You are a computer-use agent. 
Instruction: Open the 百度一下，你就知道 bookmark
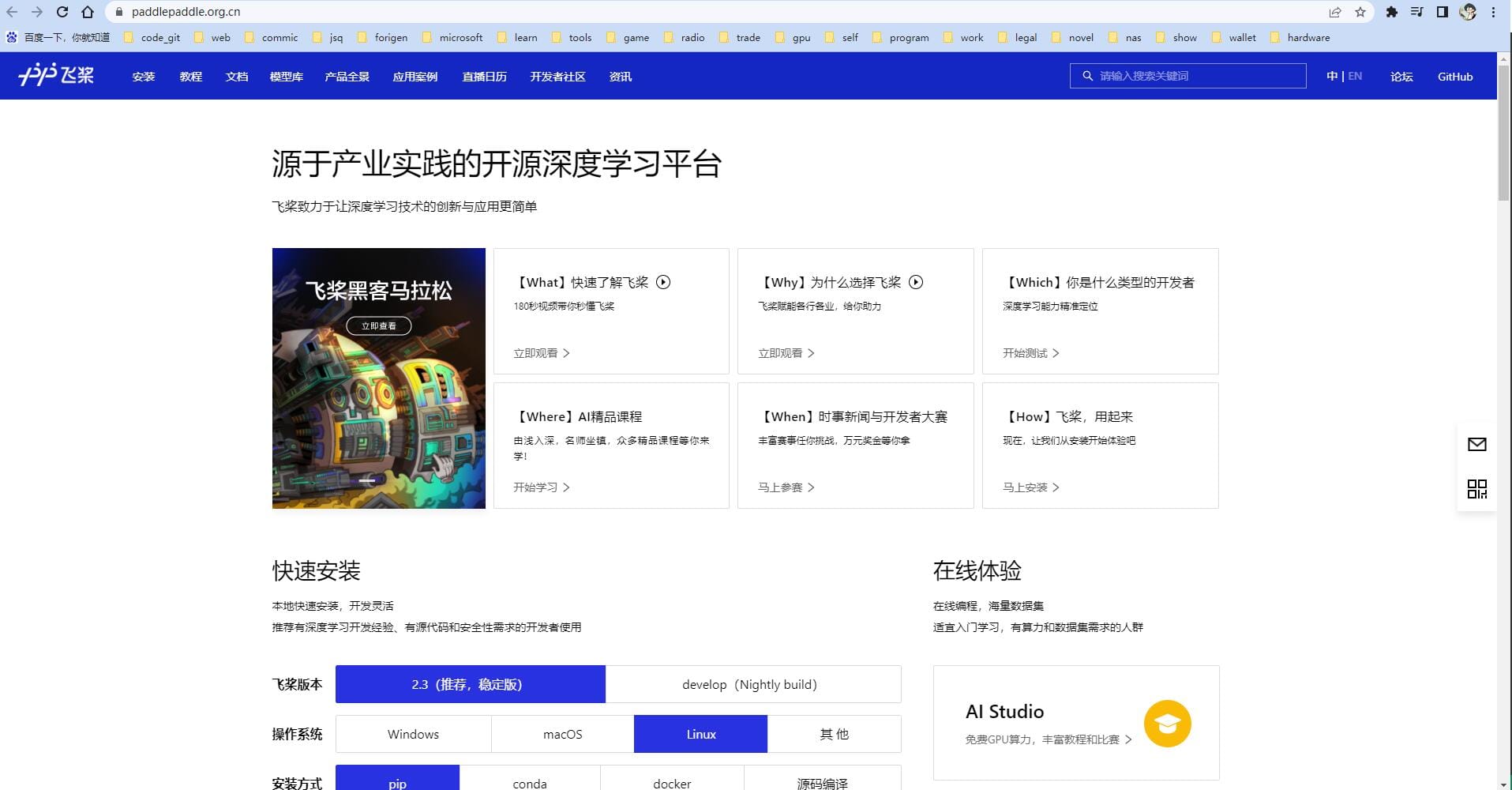pyautogui.click(x=58, y=37)
